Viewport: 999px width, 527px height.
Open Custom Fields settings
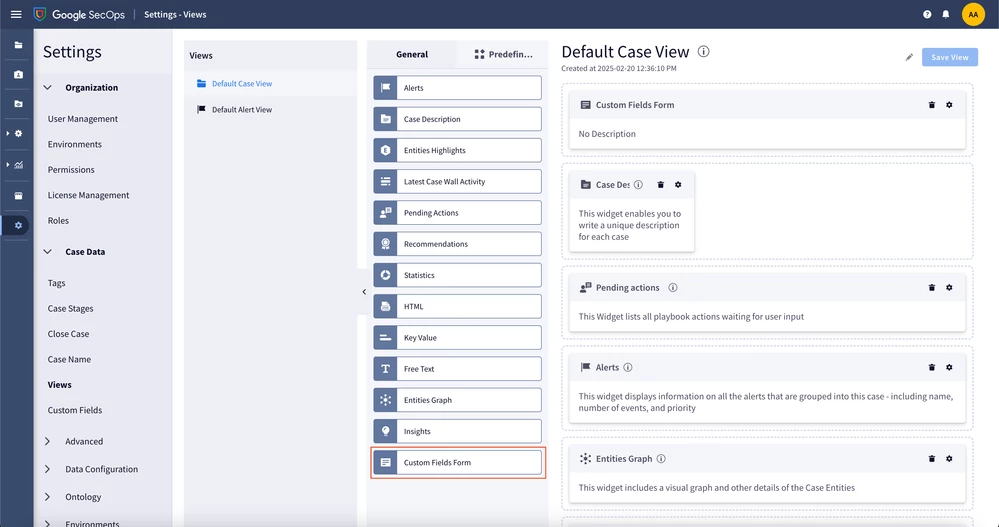click(75, 410)
